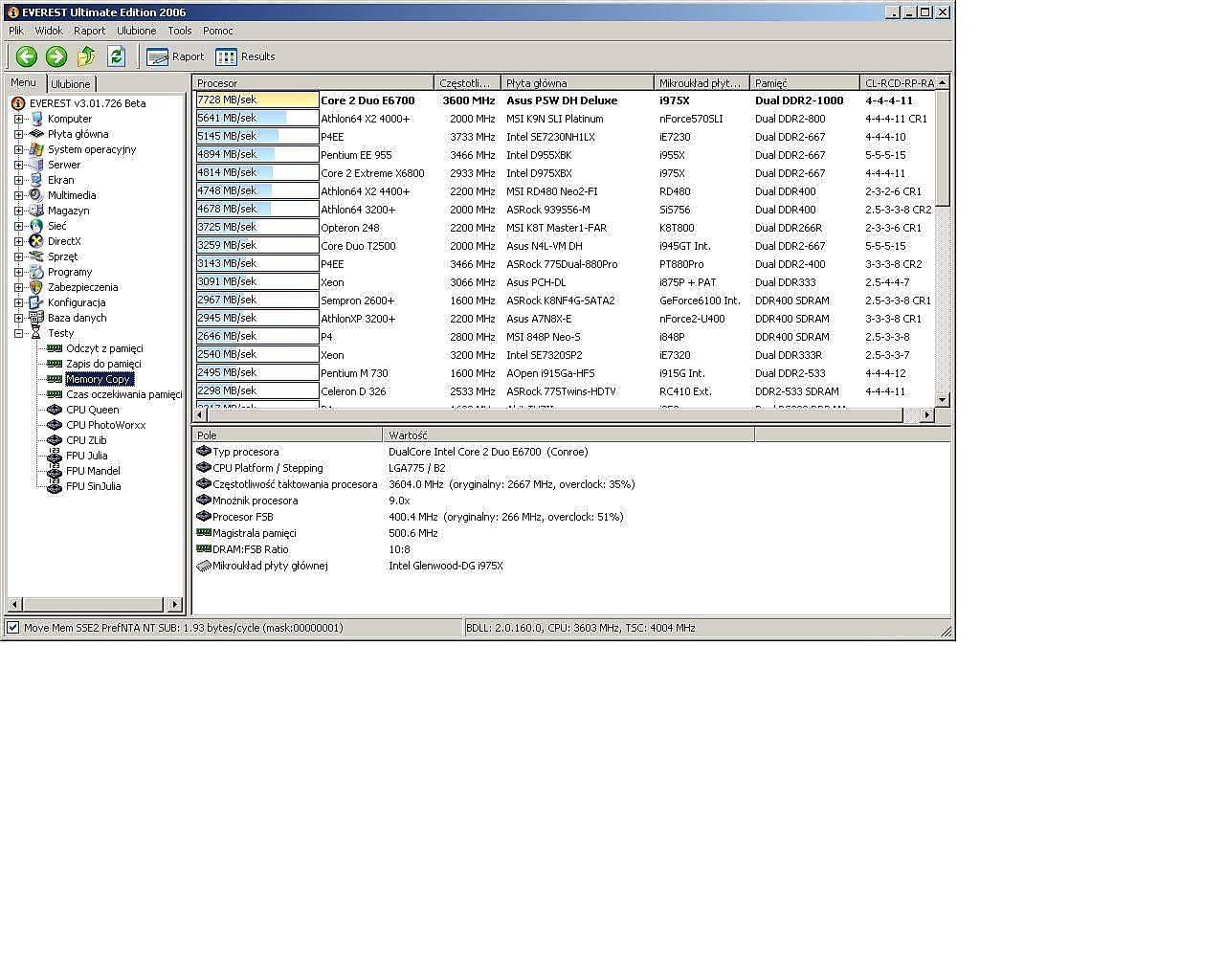Collapse the Testy tree node
The height and width of the screenshot is (980, 1225).
[x=18, y=333]
